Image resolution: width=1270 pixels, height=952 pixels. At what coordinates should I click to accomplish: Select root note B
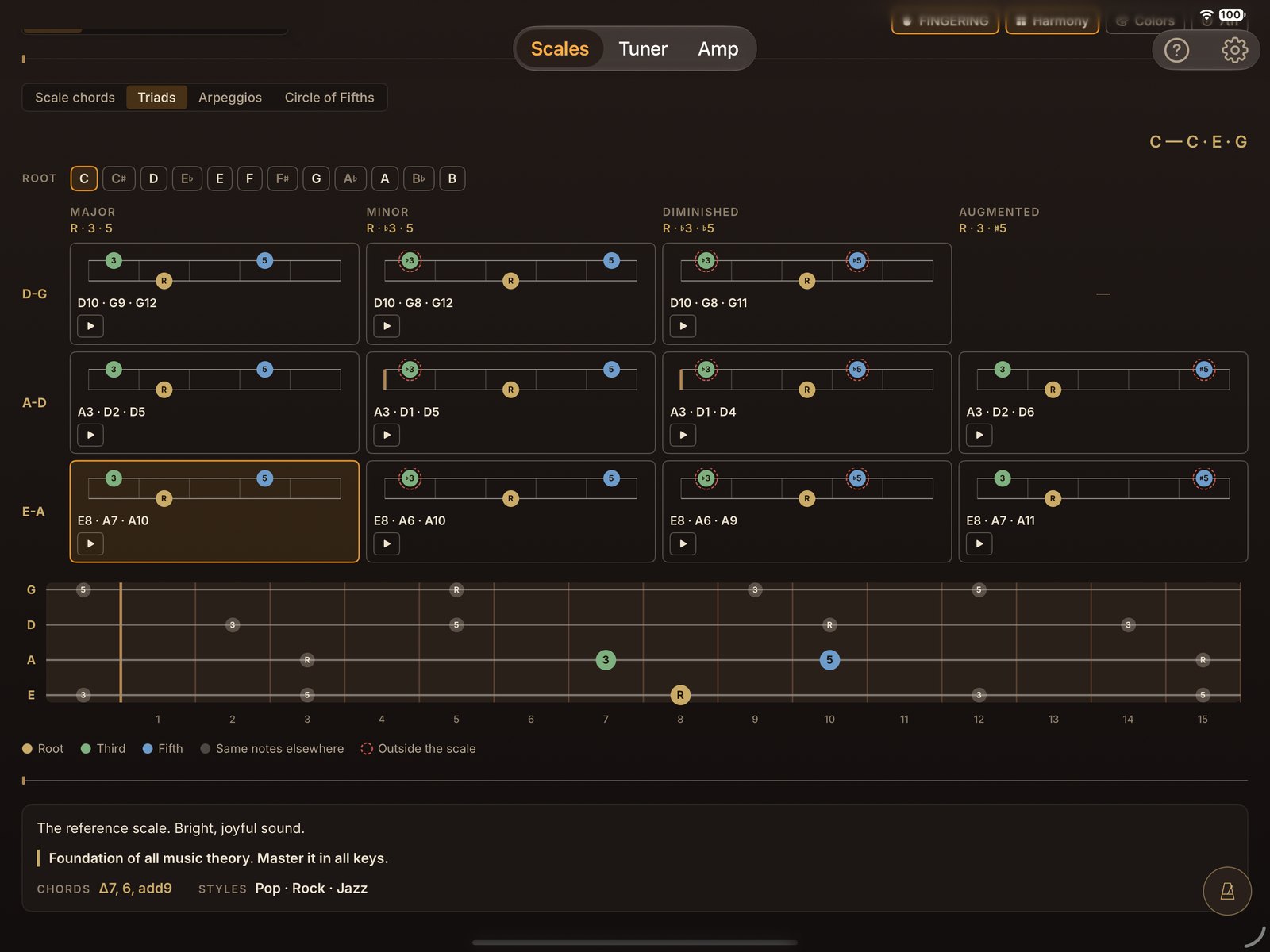click(x=452, y=178)
